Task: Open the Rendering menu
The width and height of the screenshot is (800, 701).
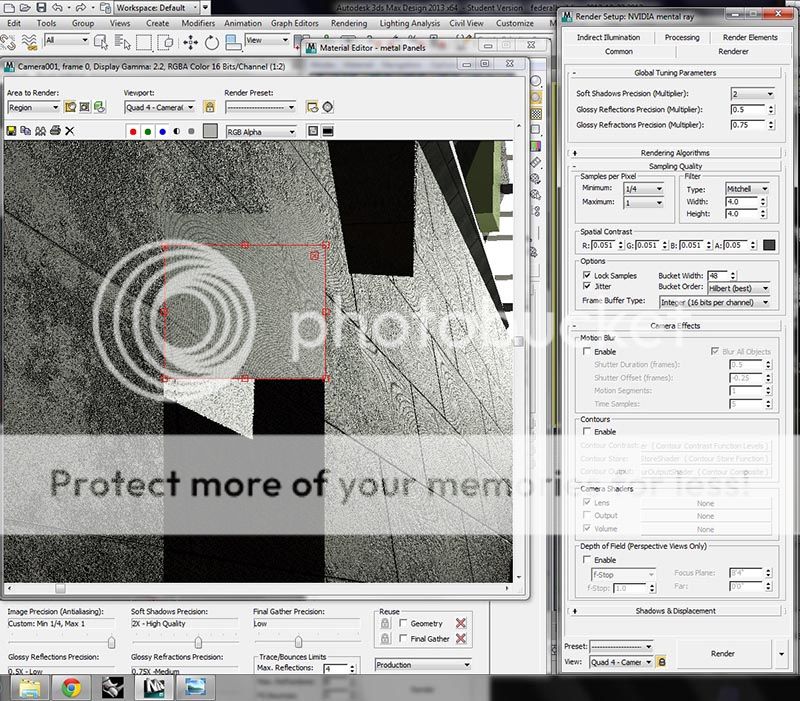Action: point(348,23)
